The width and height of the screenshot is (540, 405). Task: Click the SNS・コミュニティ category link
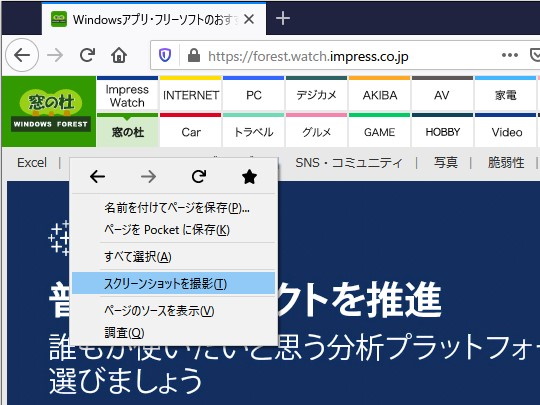click(349, 163)
